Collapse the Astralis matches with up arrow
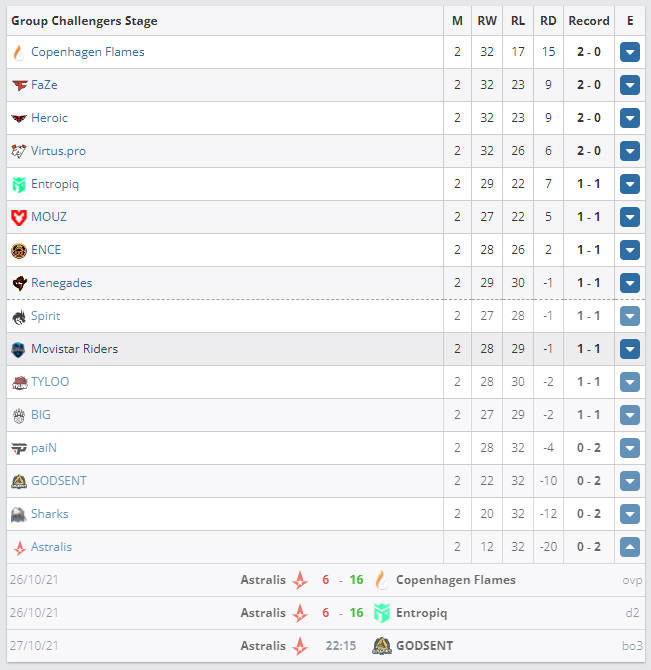This screenshot has width=651, height=670. click(630, 547)
